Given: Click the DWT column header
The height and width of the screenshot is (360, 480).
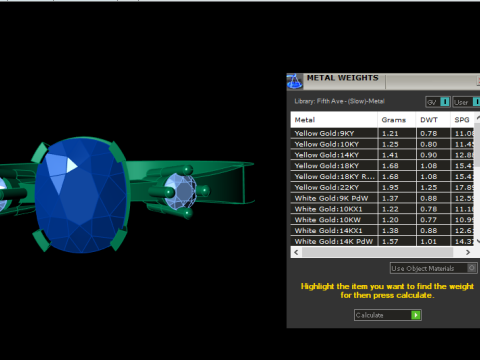Looking at the screenshot, I should (433, 120).
